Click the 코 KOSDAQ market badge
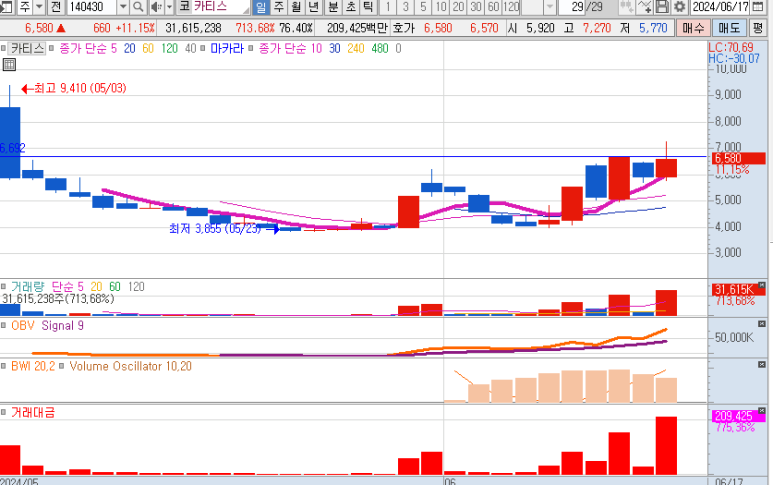 tap(184, 7)
